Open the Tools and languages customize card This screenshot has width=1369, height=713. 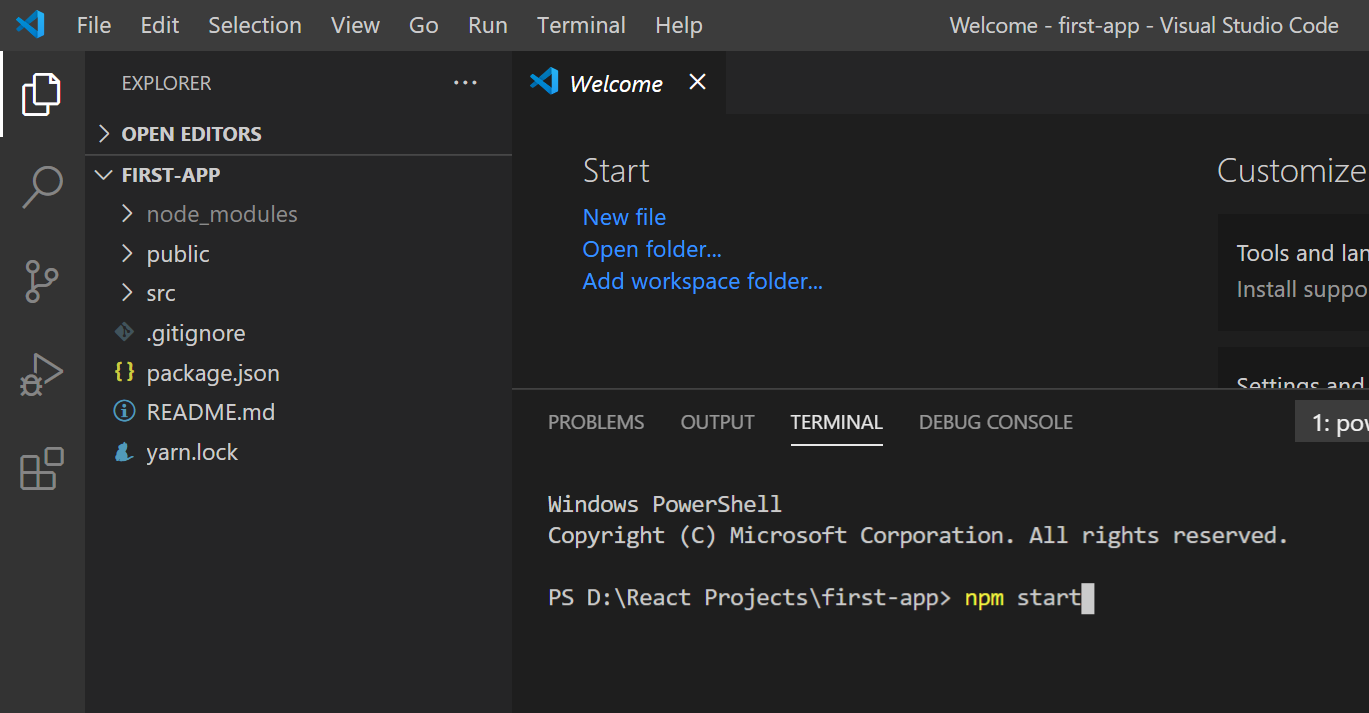coord(1293,271)
